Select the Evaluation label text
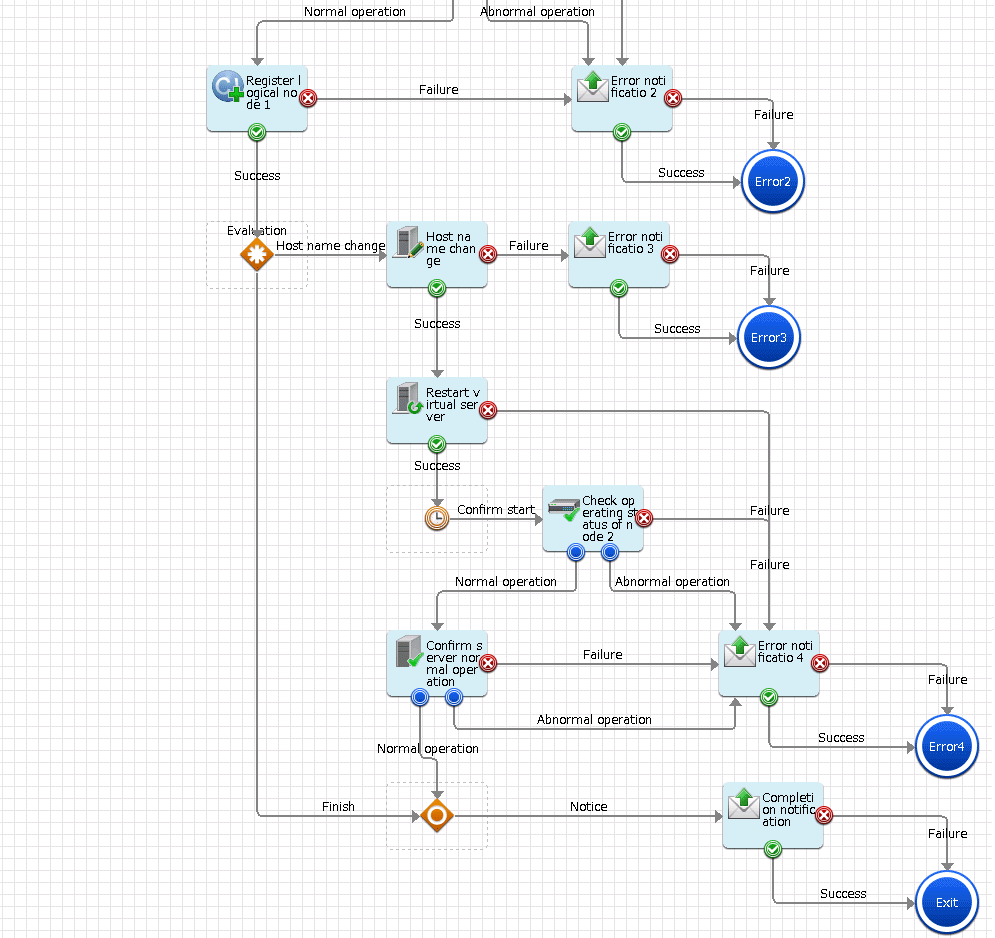Image resolution: width=995 pixels, height=938 pixels. (256, 231)
